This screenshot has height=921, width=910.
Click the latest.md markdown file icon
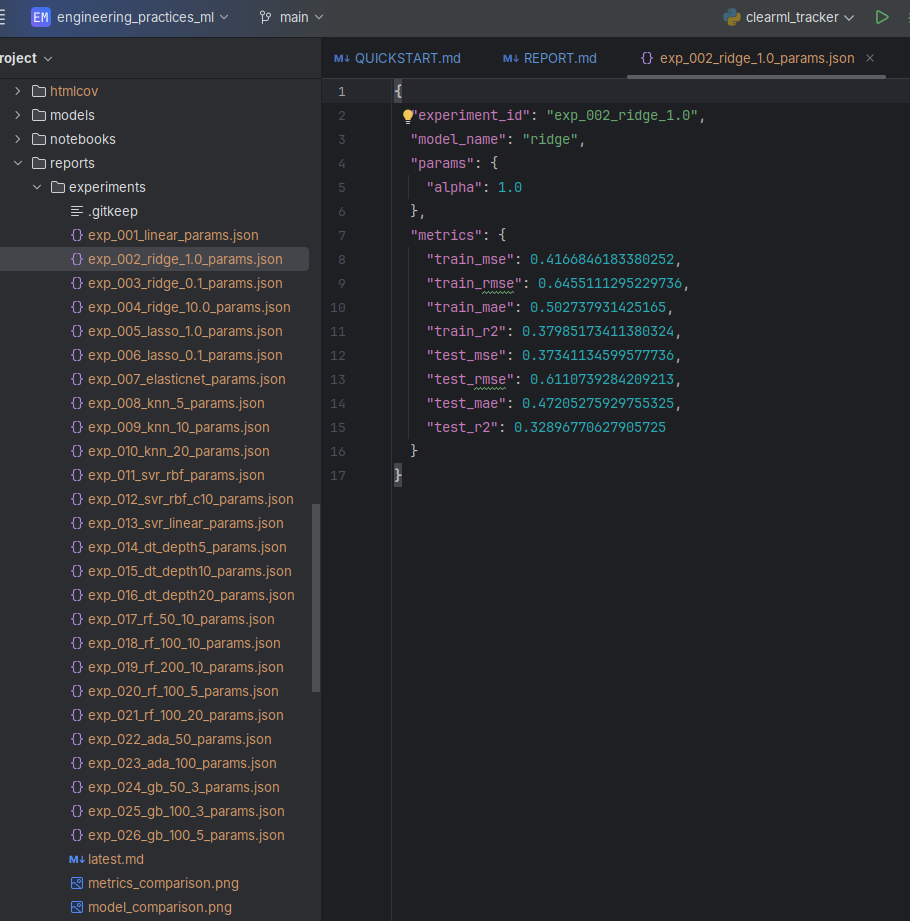click(x=77, y=859)
